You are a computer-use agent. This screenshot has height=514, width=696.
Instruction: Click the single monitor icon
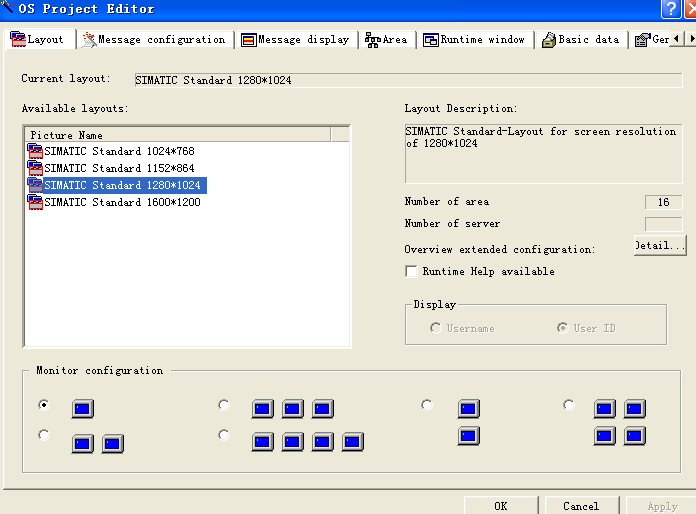pyautogui.click(x=83, y=409)
